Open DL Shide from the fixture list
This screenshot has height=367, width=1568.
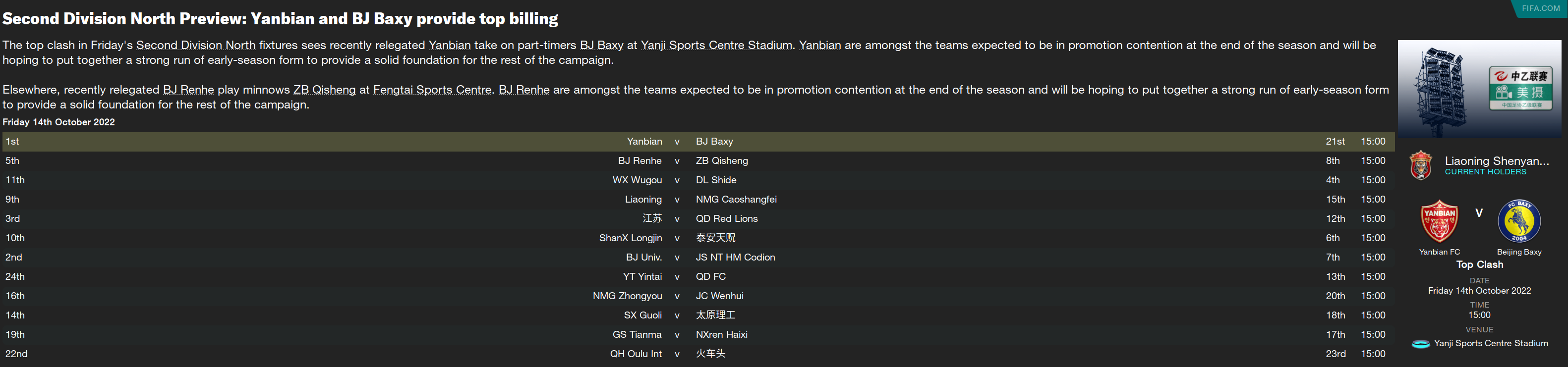tap(716, 180)
